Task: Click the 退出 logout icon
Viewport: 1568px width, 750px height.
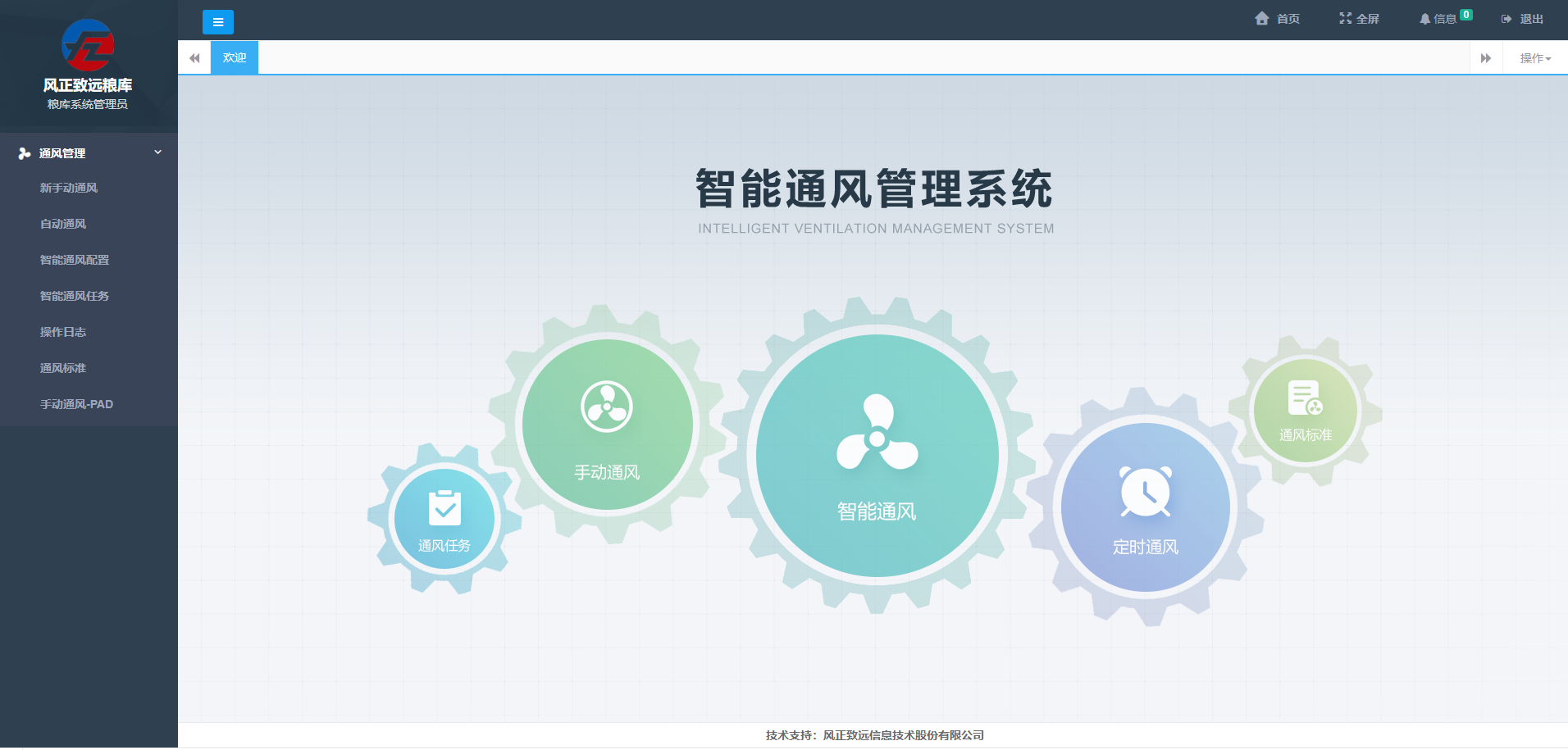Action: [1506, 19]
